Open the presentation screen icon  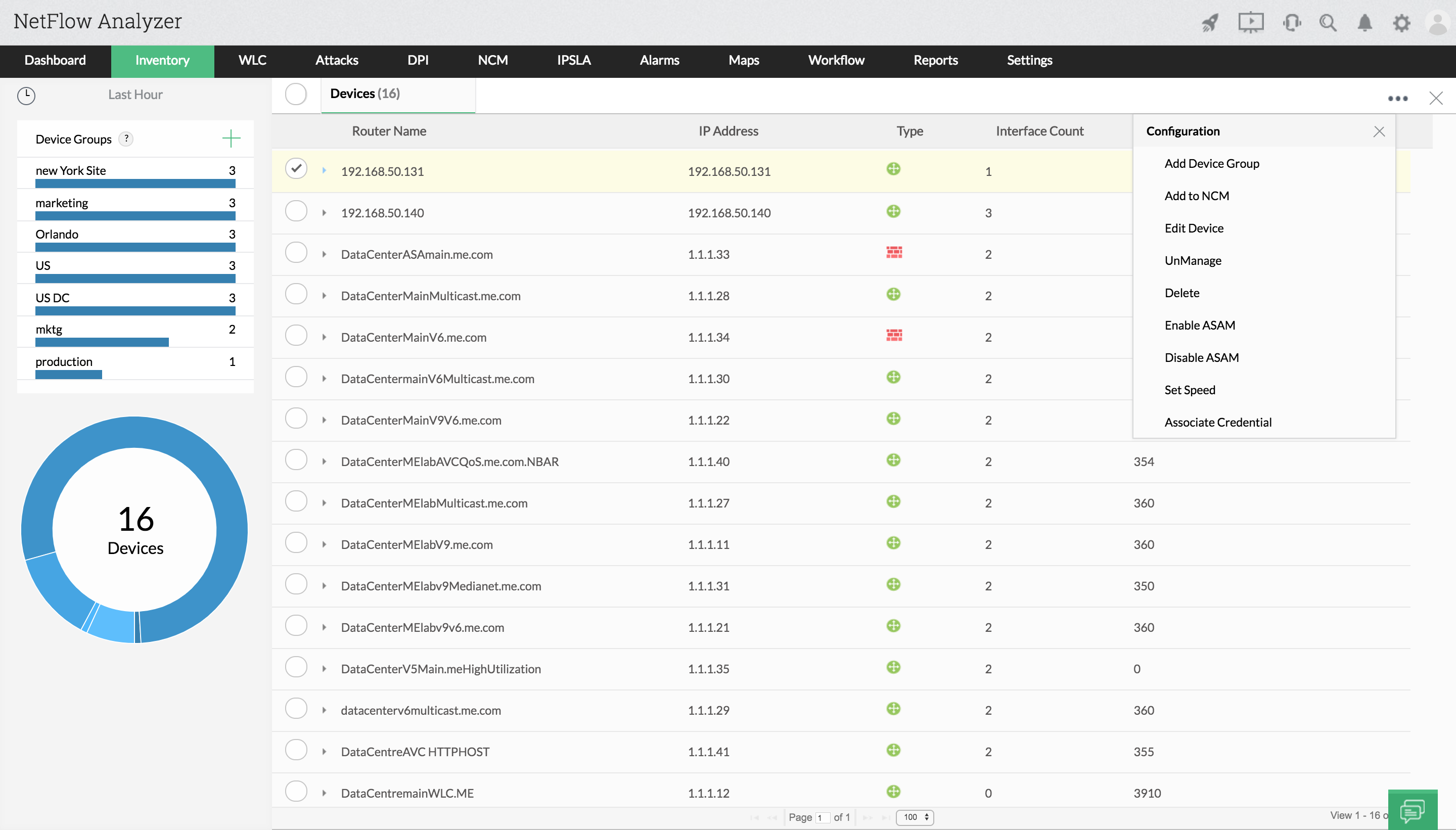tap(1251, 23)
